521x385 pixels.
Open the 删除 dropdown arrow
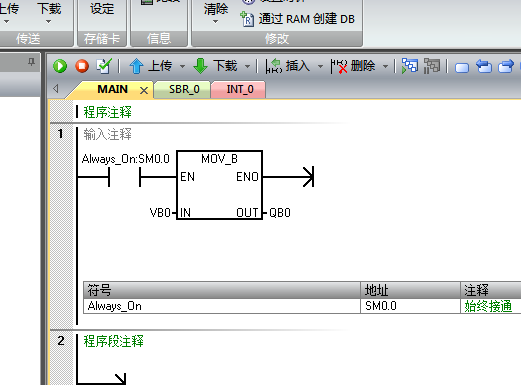385,66
